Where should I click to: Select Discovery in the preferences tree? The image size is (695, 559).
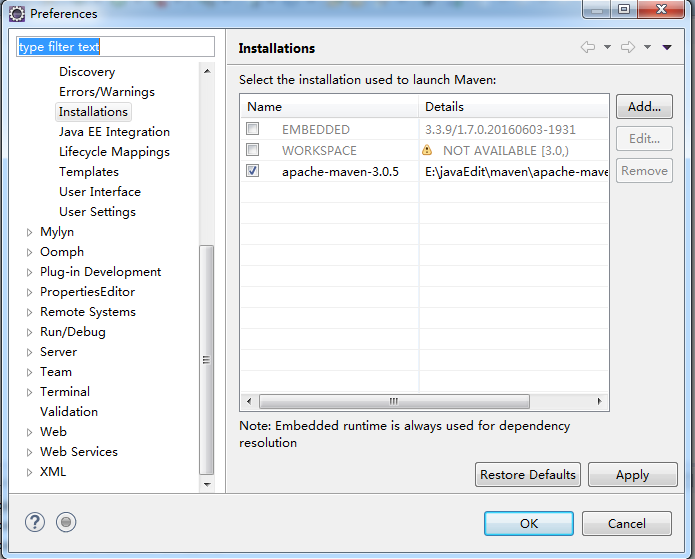pos(87,72)
